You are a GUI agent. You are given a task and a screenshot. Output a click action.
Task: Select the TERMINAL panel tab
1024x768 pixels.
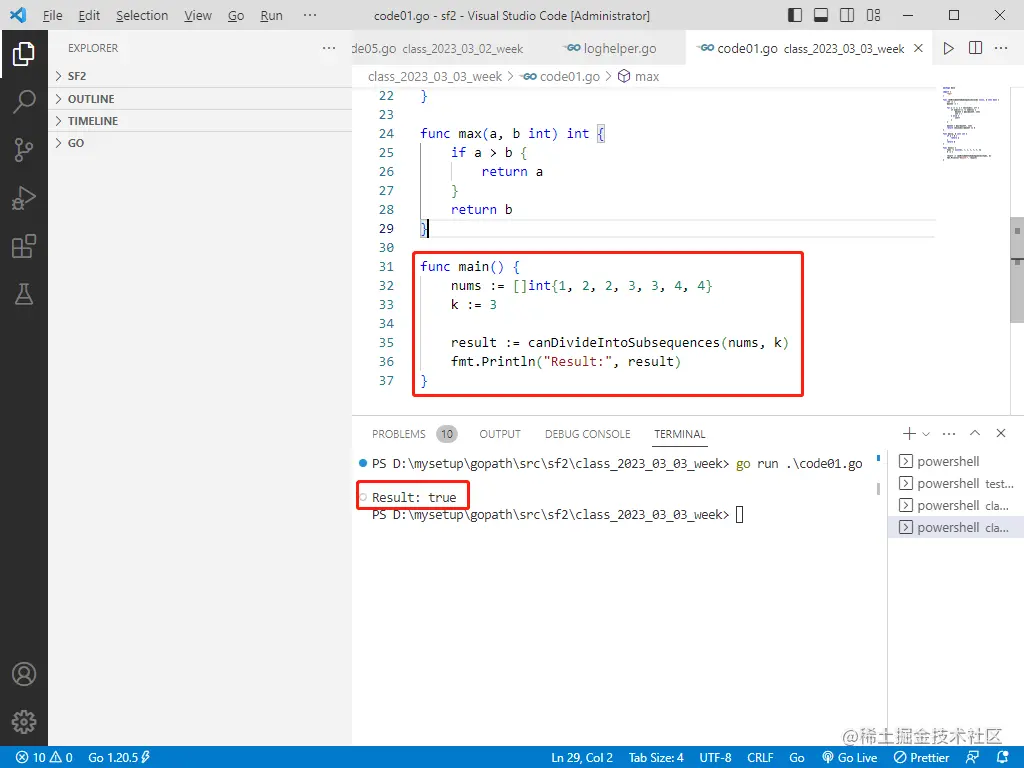pyautogui.click(x=679, y=434)
